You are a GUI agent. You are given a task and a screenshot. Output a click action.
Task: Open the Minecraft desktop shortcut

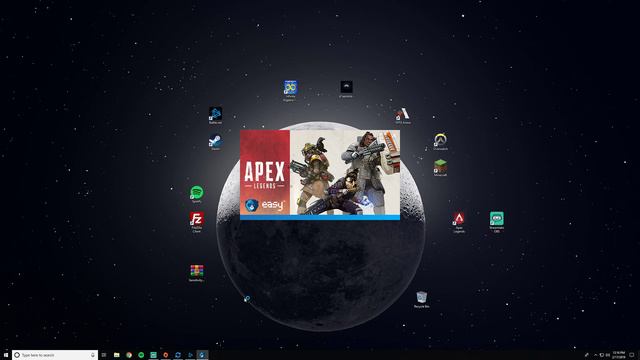(440, 168)
